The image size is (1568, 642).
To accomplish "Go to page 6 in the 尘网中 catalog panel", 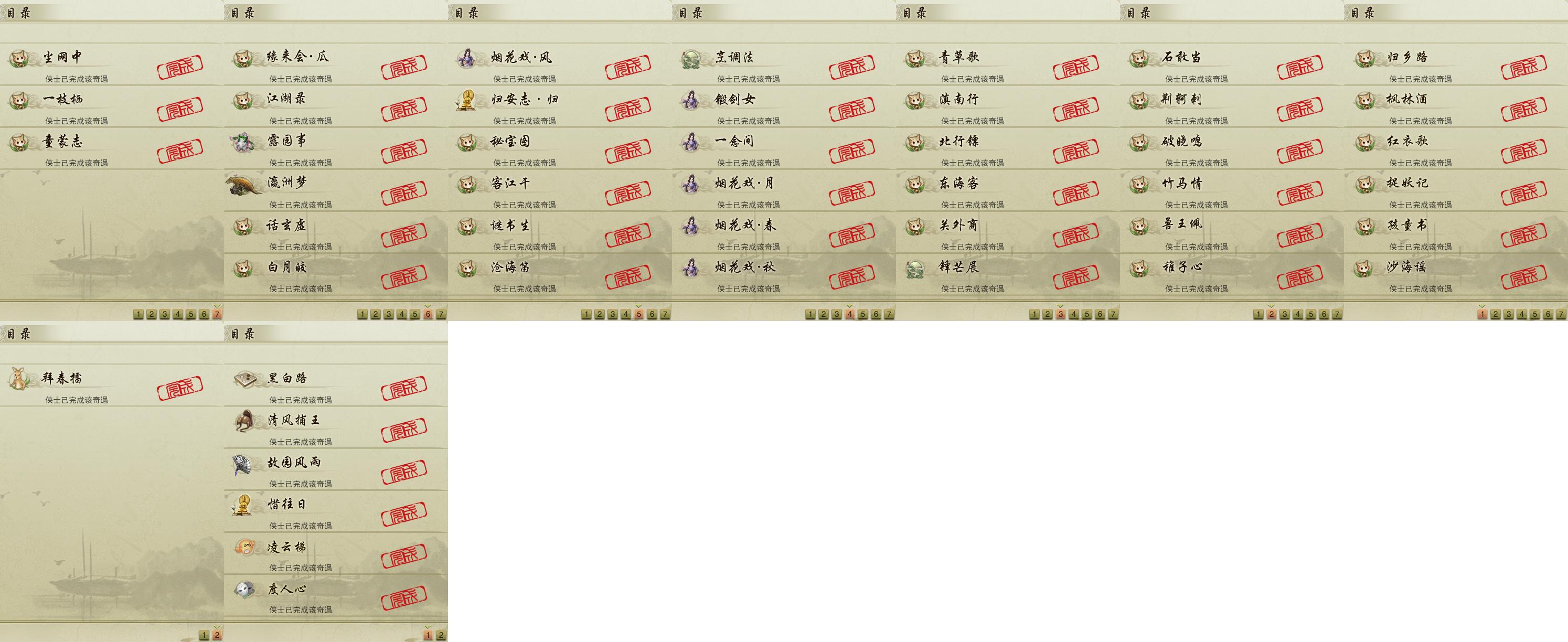I will (x=204, y=314).
